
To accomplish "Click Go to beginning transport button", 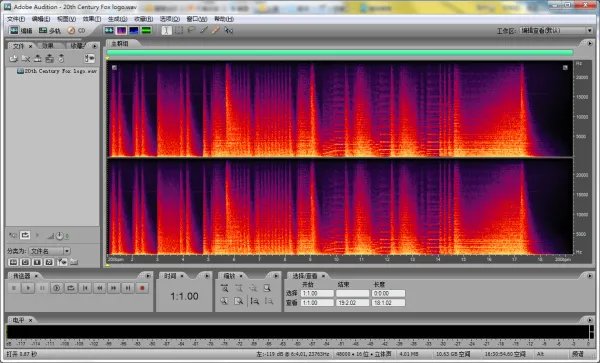I will (x=85, y=288).
